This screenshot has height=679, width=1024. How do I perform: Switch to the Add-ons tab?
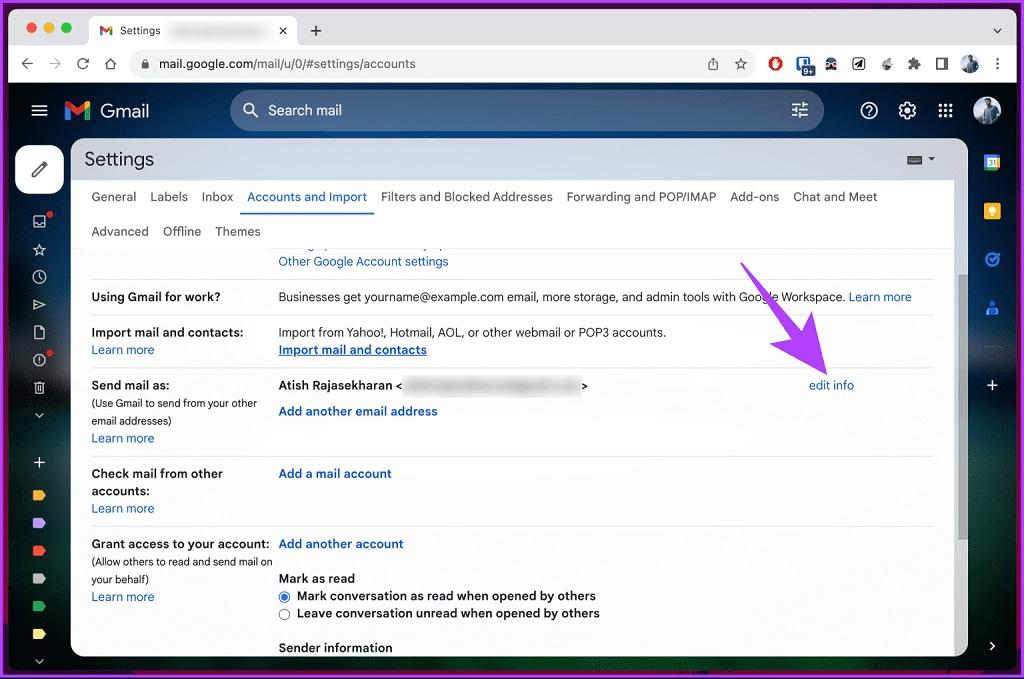754,197
